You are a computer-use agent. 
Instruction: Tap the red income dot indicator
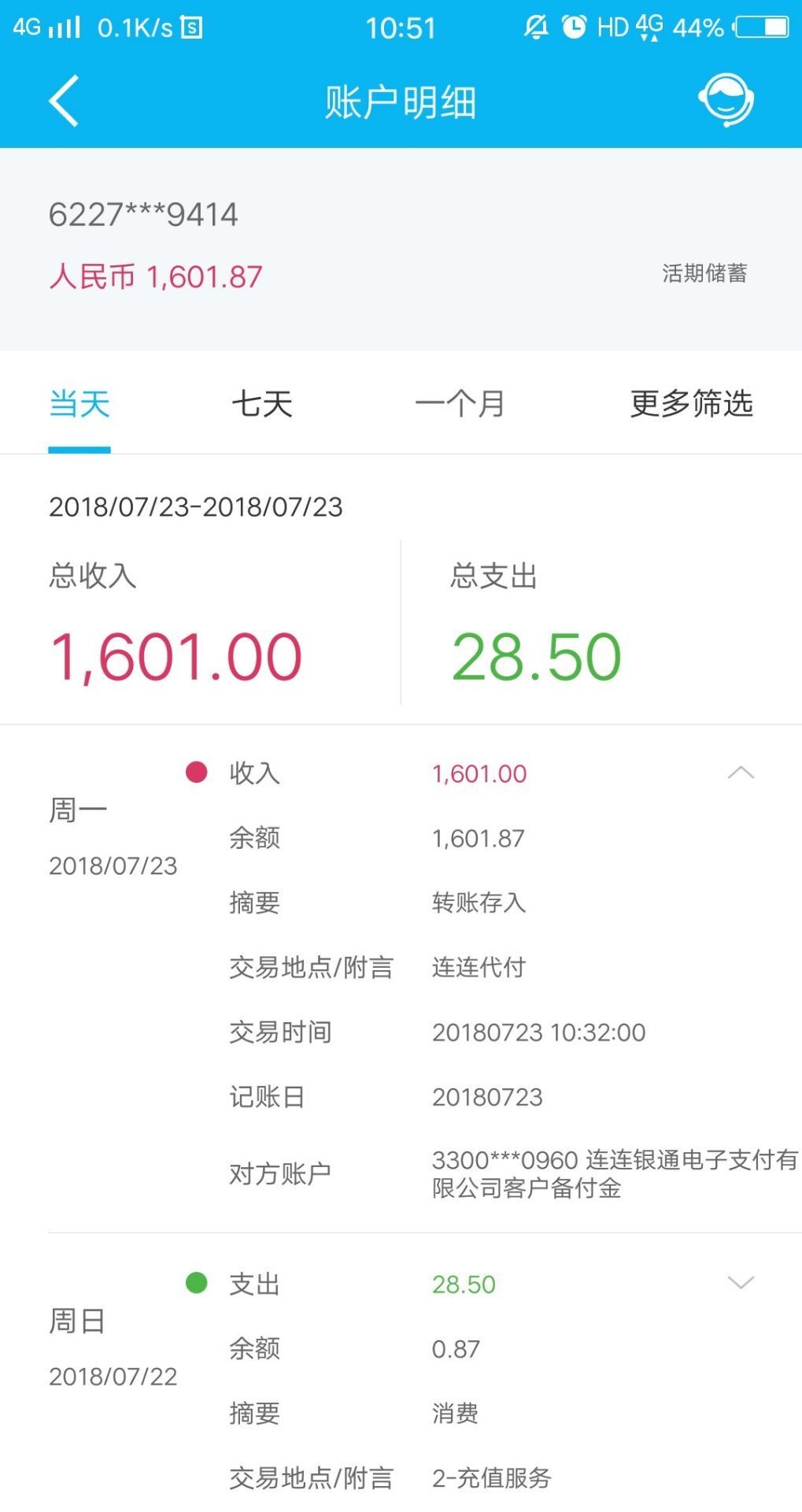point(196,772)
